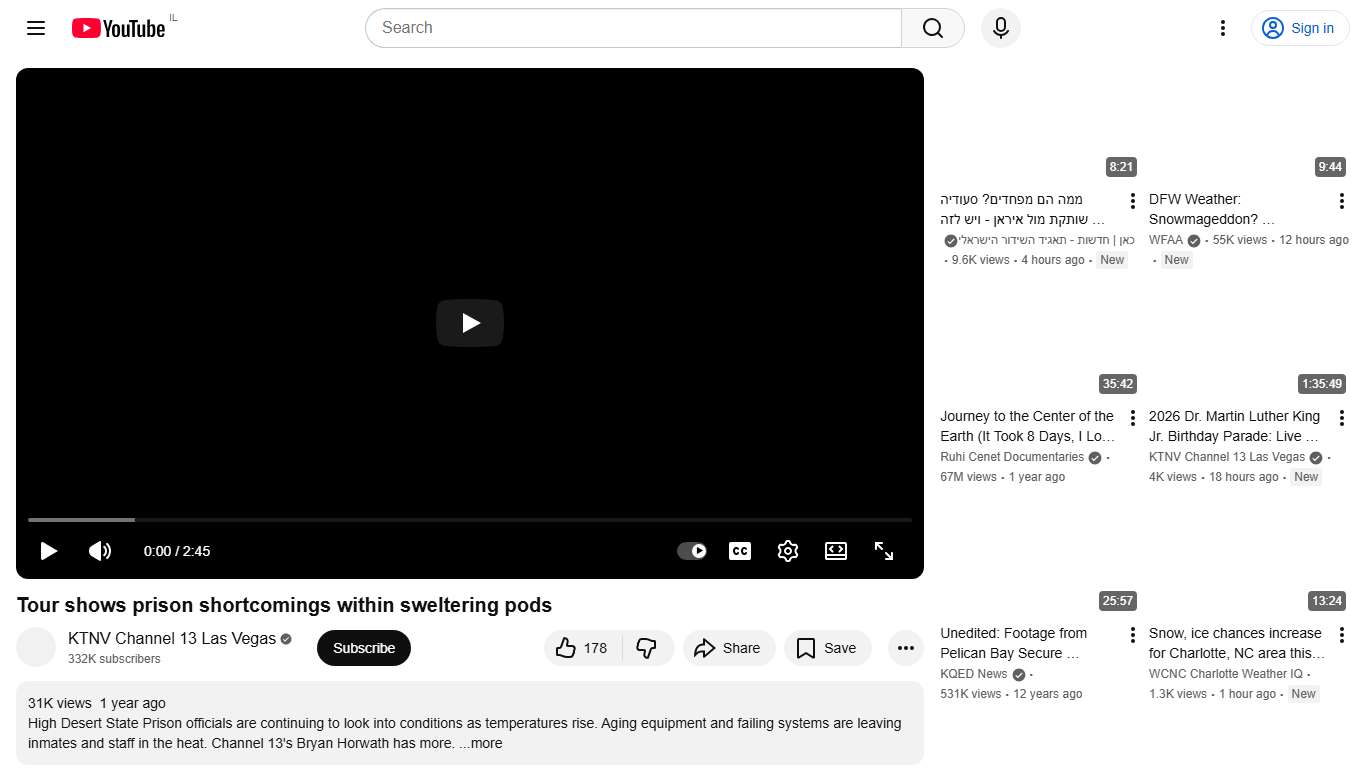Expand description with ...more
This screenshot has width=1366, height=768.
[481, 743]
